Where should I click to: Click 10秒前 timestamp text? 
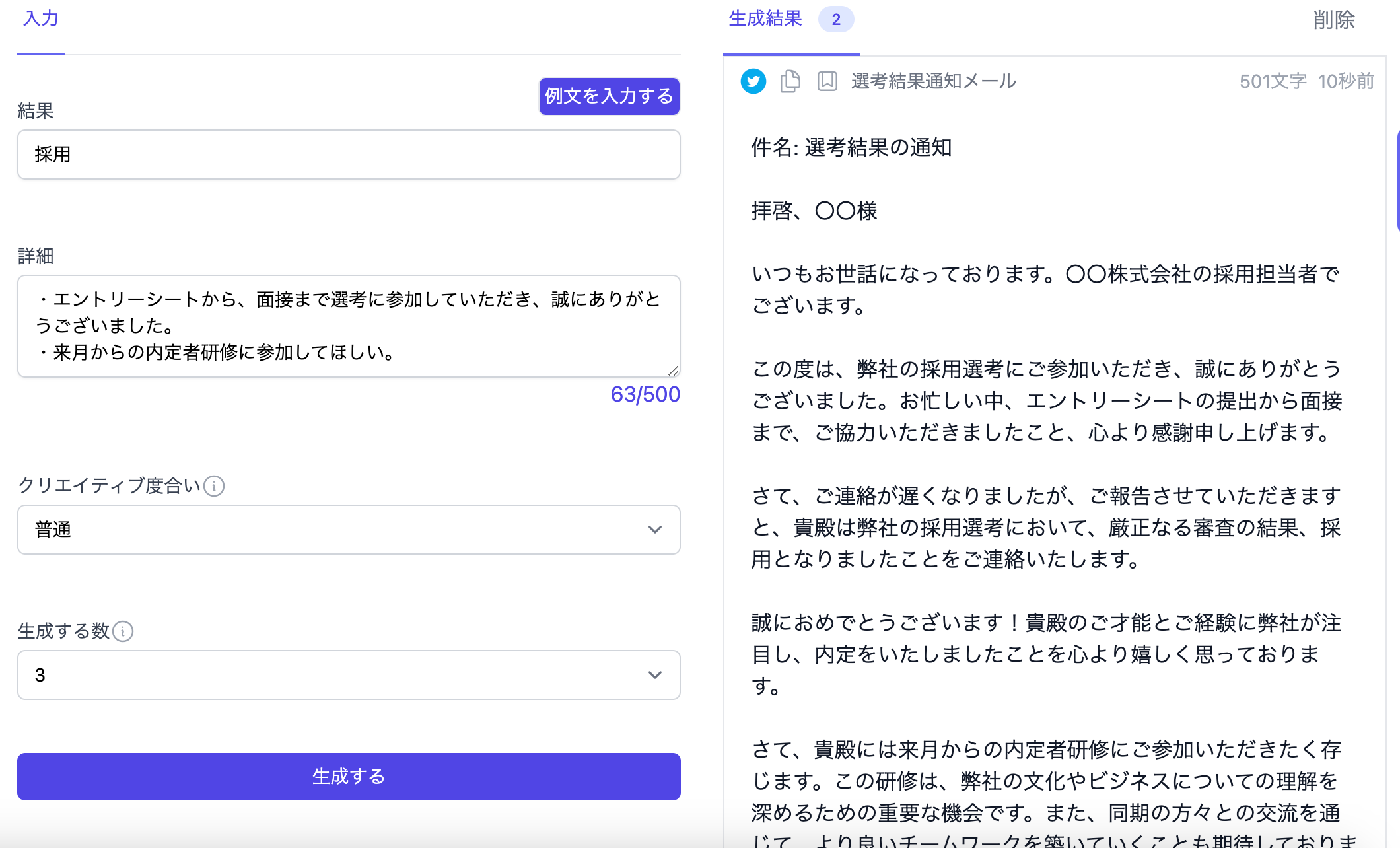click(1346, 81)
